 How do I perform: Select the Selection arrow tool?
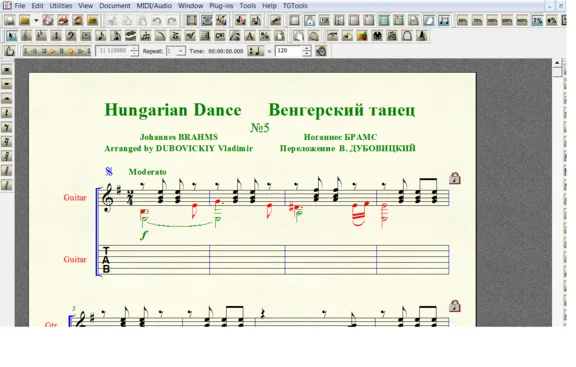point(12,36)
